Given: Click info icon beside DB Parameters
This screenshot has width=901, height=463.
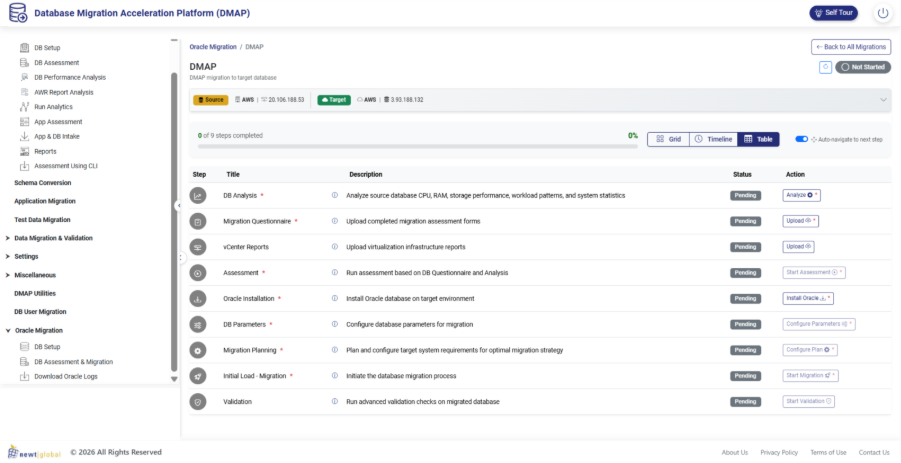Looking at the screenshot, I should 334,325.
